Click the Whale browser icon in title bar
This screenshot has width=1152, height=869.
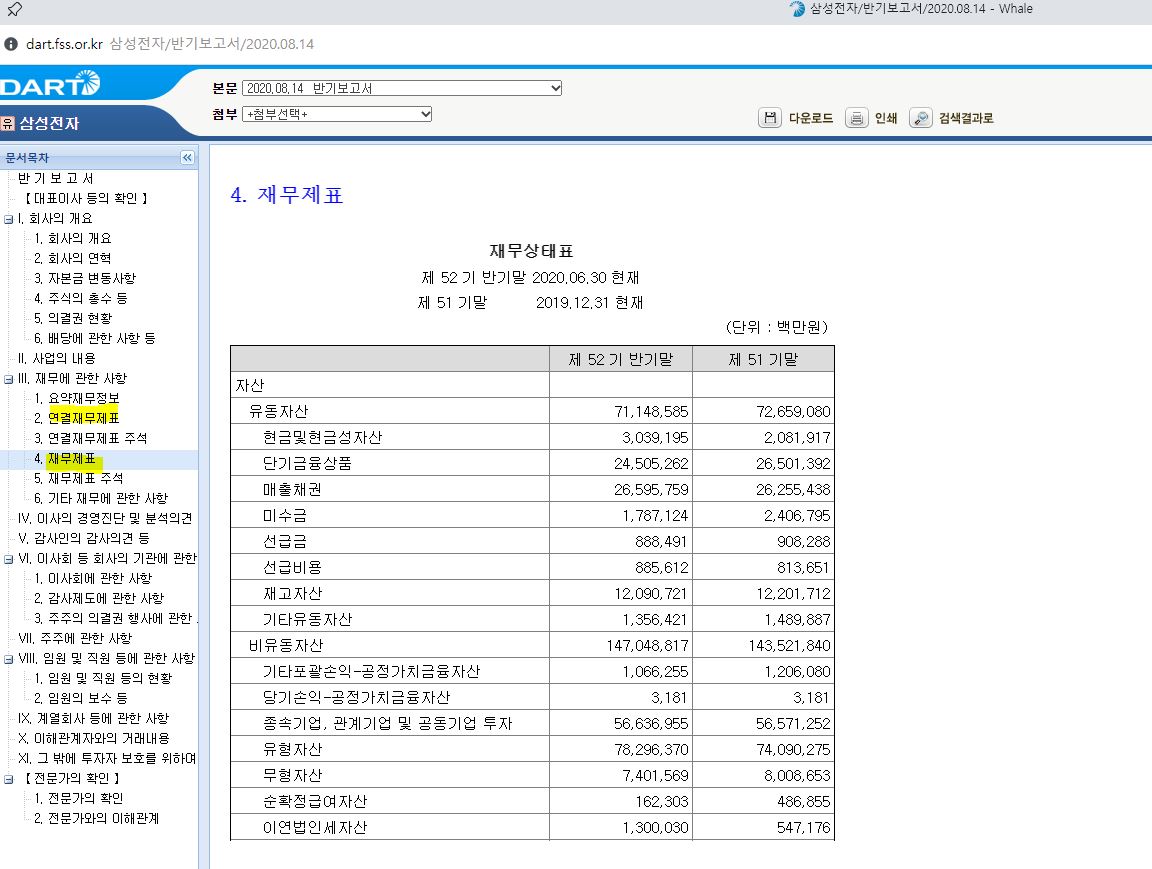(797, 9)
